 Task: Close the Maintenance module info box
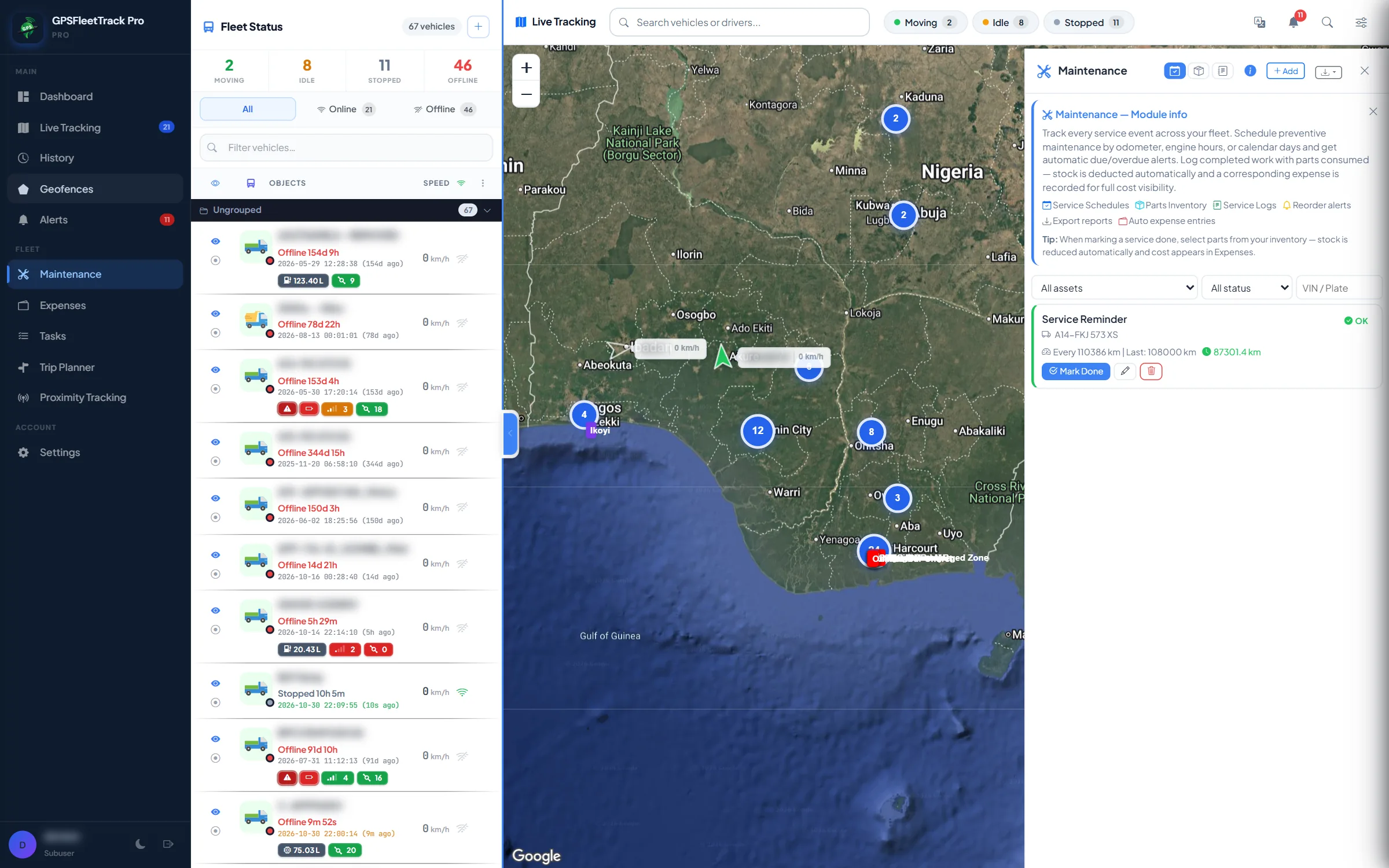(1373, 111)
